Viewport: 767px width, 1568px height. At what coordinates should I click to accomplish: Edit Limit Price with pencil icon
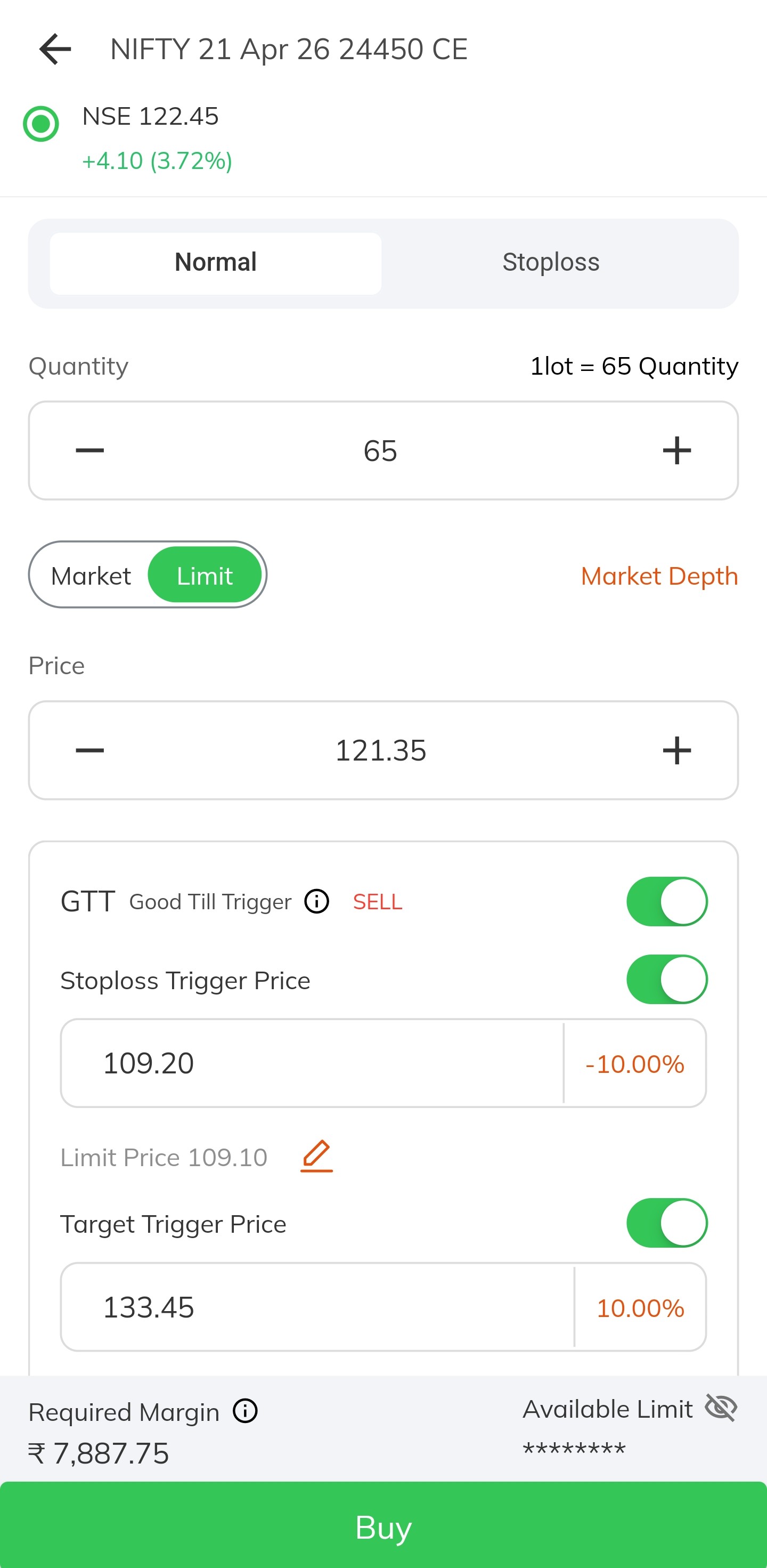(317, 1157)
